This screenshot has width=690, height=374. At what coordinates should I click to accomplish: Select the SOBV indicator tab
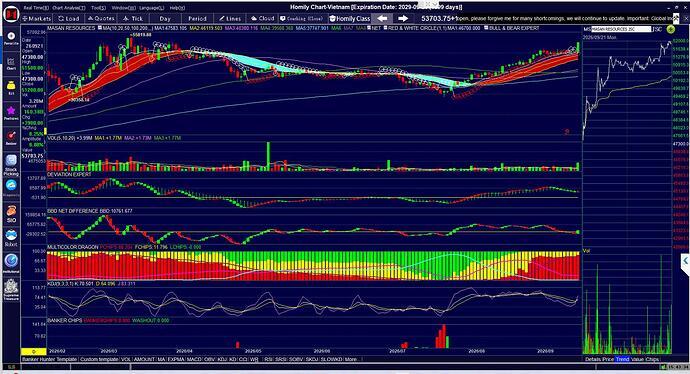pos(296,359)
